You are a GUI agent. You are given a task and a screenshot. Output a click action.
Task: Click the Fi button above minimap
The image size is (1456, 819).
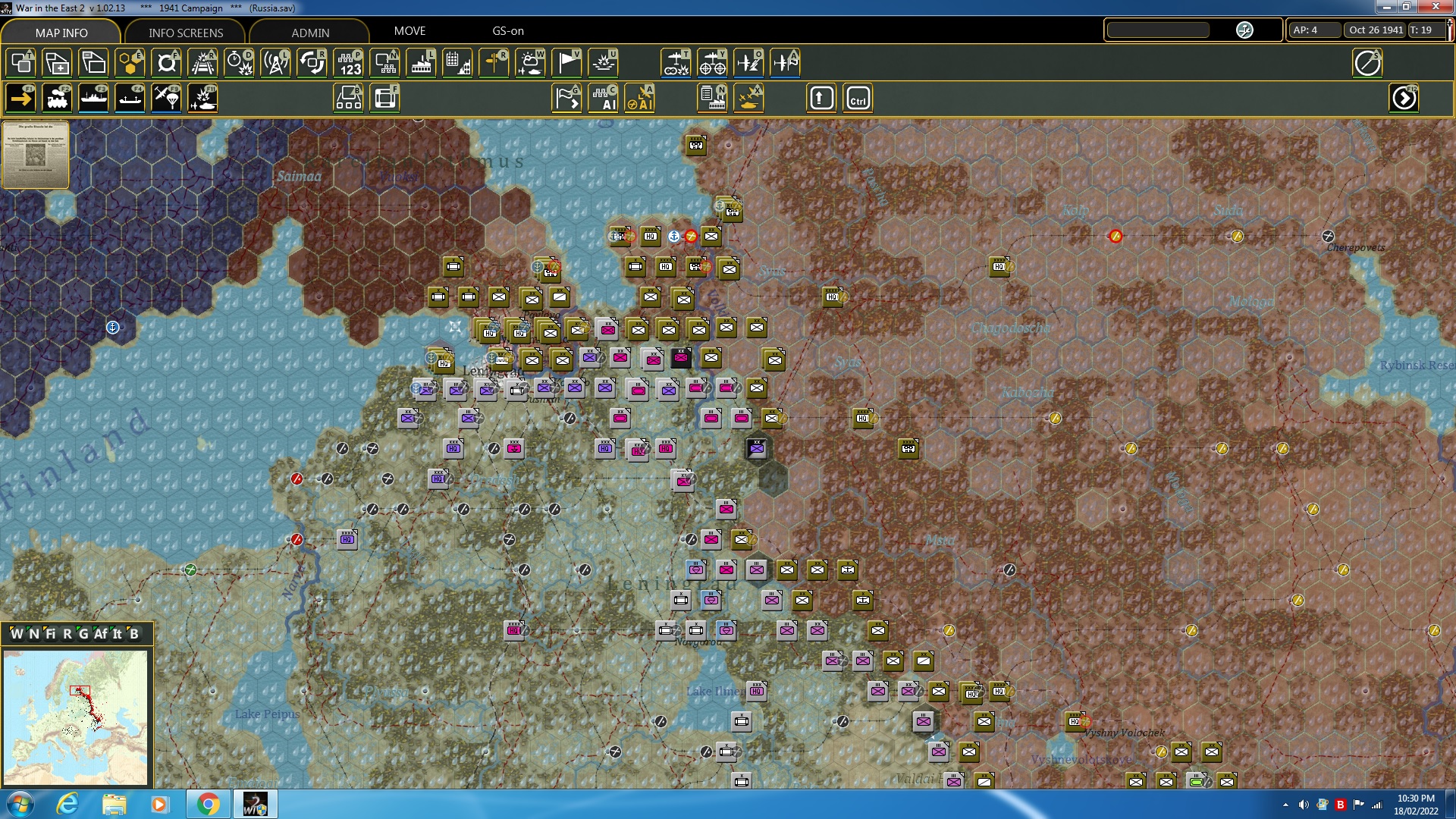click(x=51, y=634)
